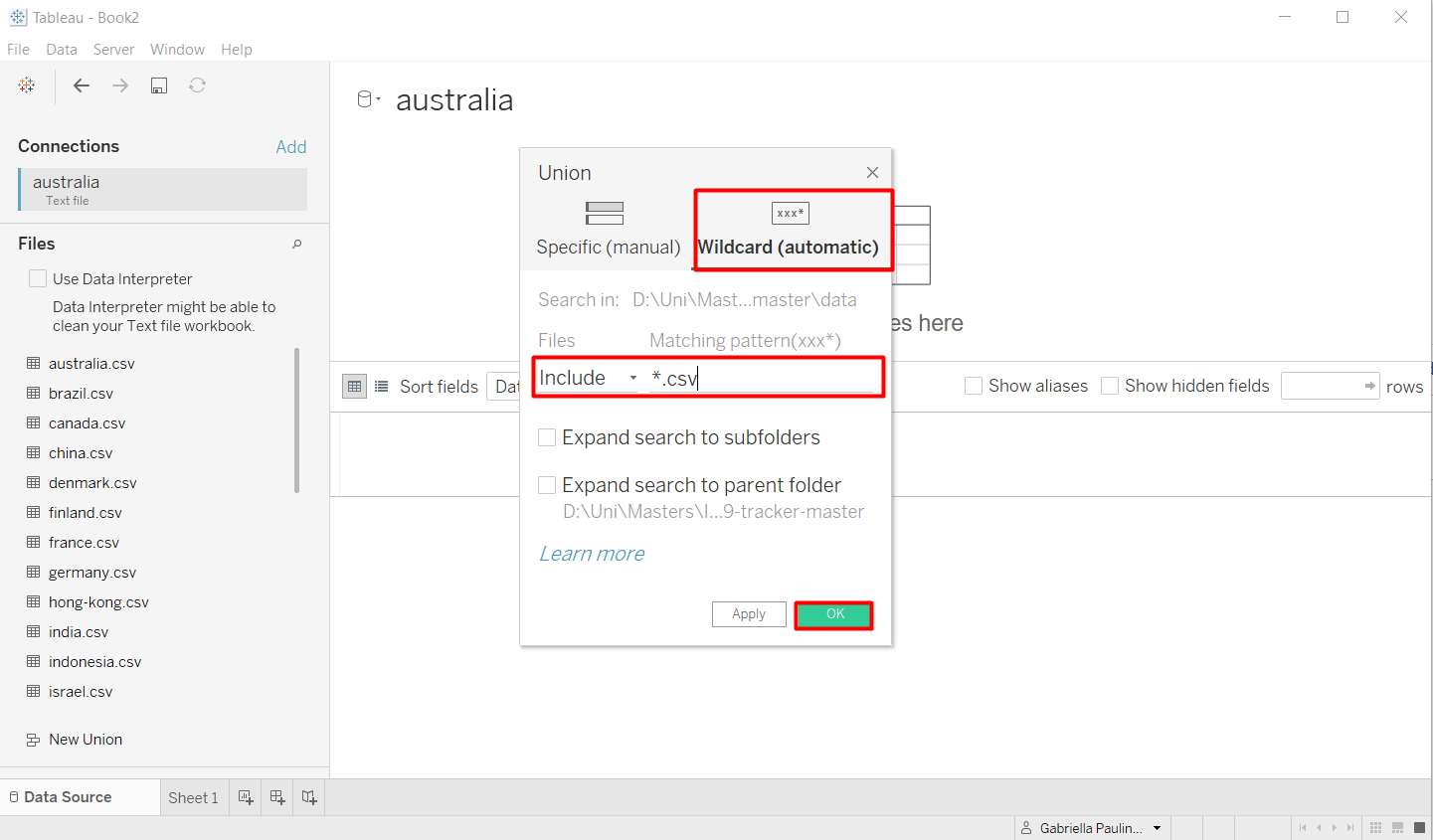
Task: Open the Data menu
Action: tap(61, 48)
